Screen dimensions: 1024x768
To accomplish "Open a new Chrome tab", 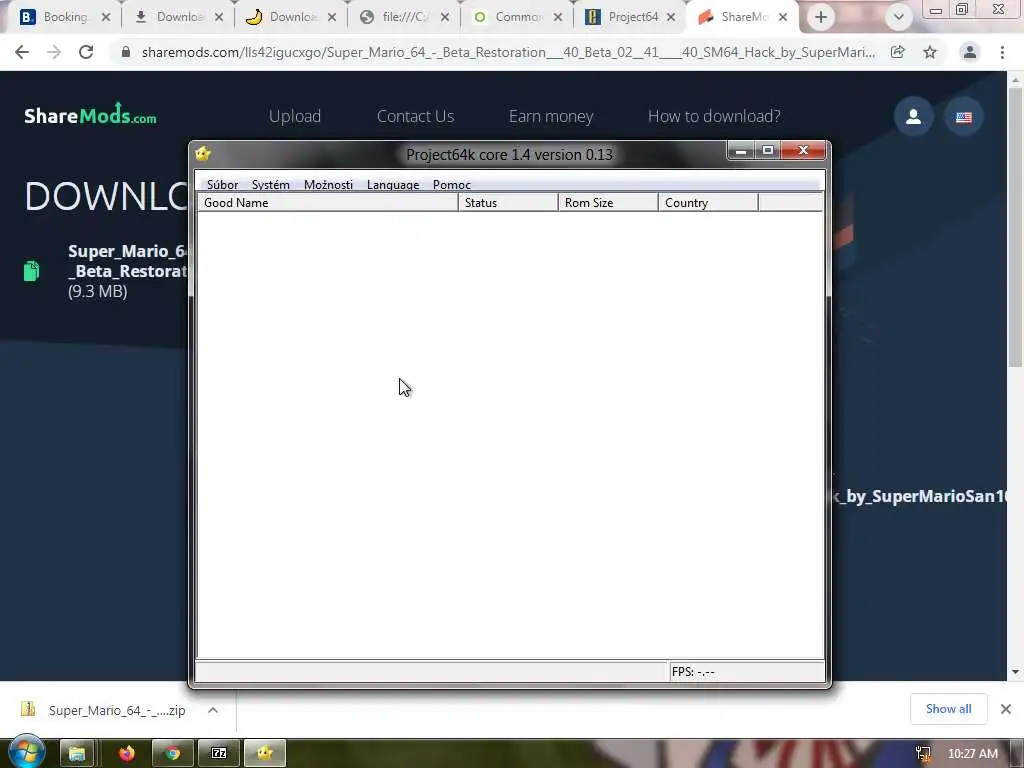I will tap(821, 18).
